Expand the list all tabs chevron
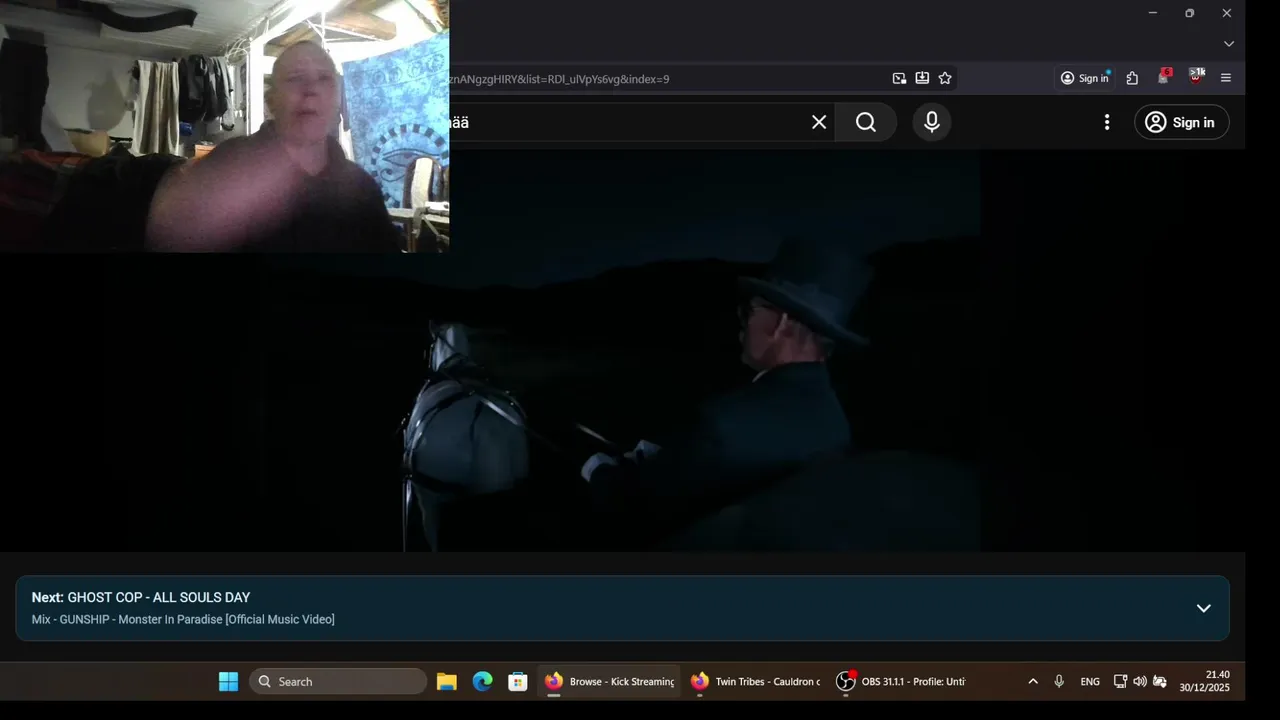1280x720 pixels. pyautogui.click(x=1229, y=44)
